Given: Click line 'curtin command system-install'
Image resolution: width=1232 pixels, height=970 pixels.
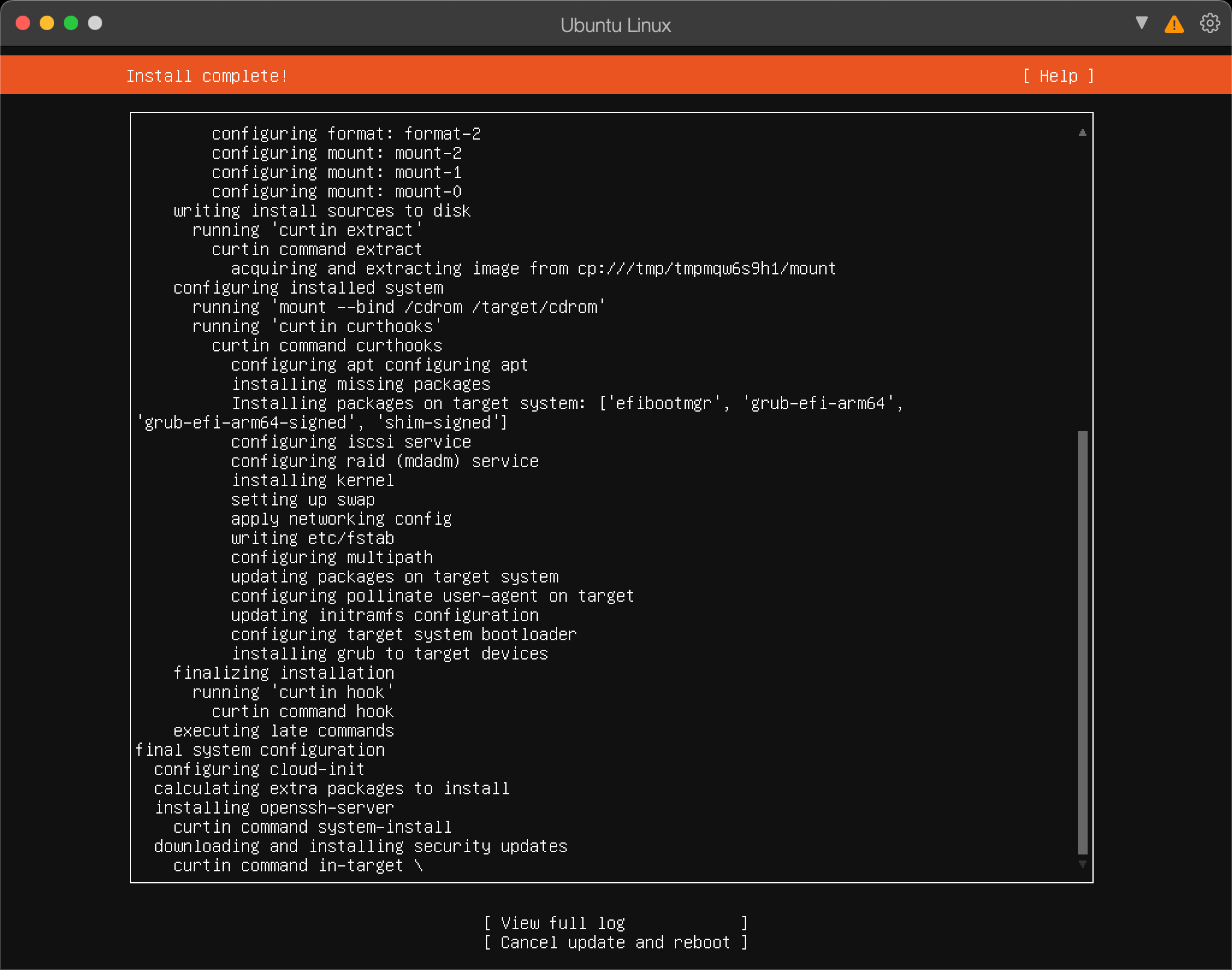Looking at the screenshot, I should 313,827.
